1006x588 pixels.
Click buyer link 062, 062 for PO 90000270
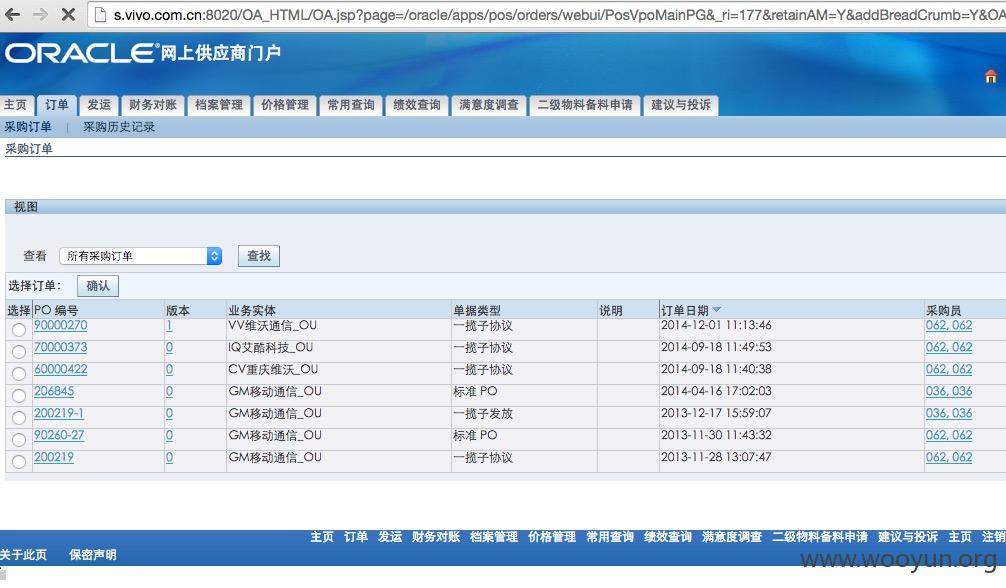[x=949, y=325]
